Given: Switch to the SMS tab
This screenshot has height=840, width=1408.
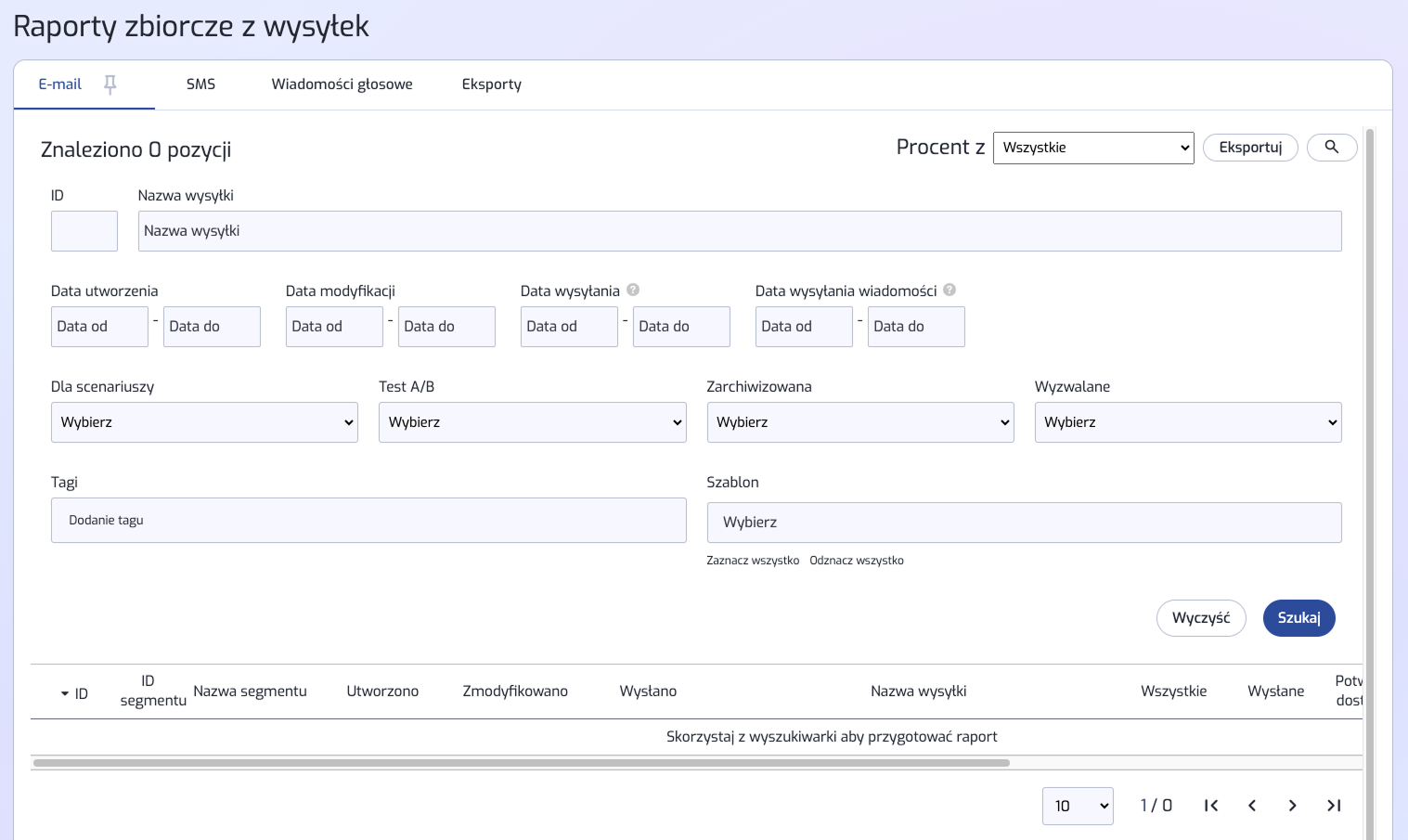Looking at the screenshot, I should pyautogui.click(x=200, y=84).
